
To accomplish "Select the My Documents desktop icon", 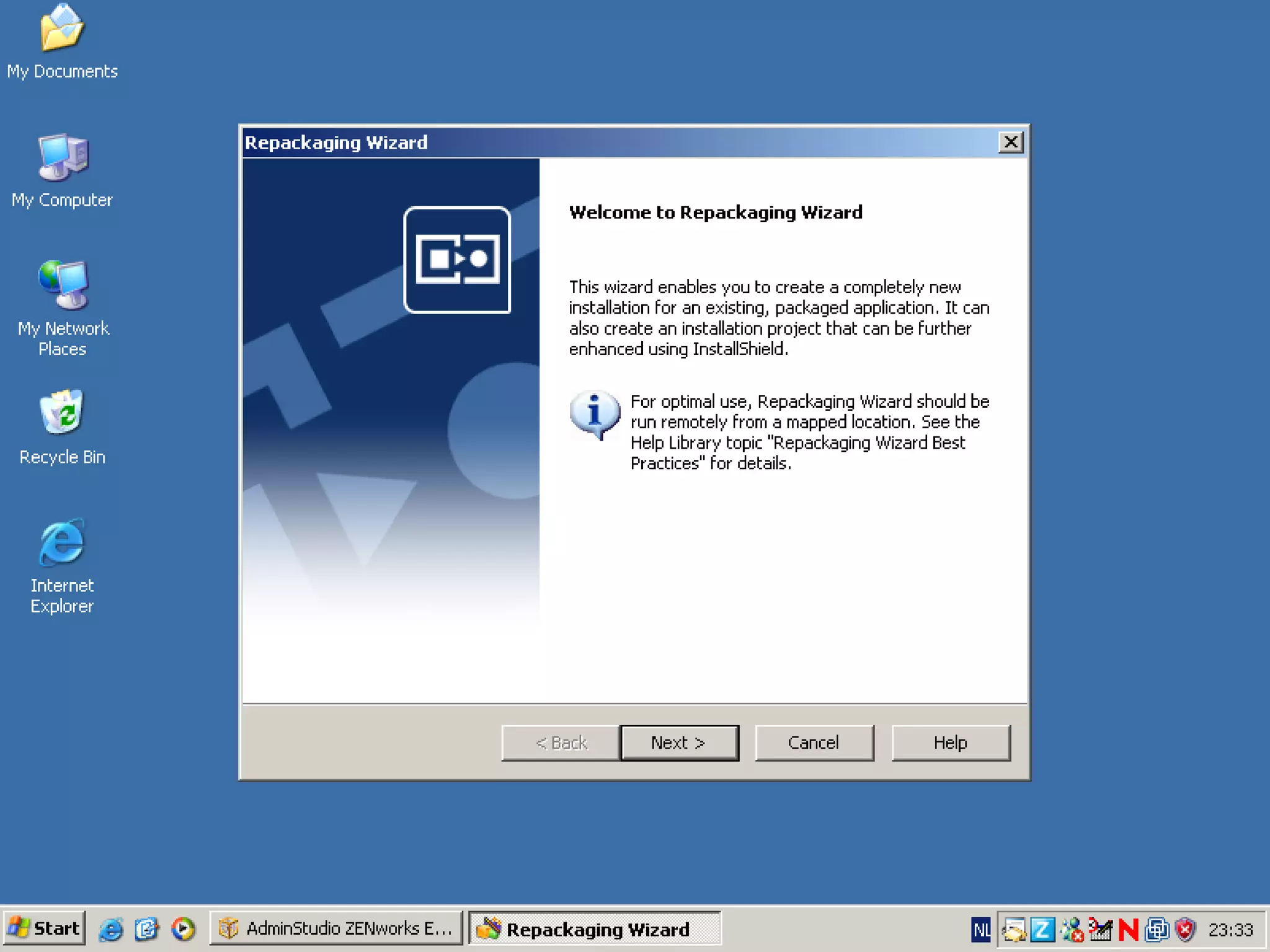I will click(x=62, y=42).
